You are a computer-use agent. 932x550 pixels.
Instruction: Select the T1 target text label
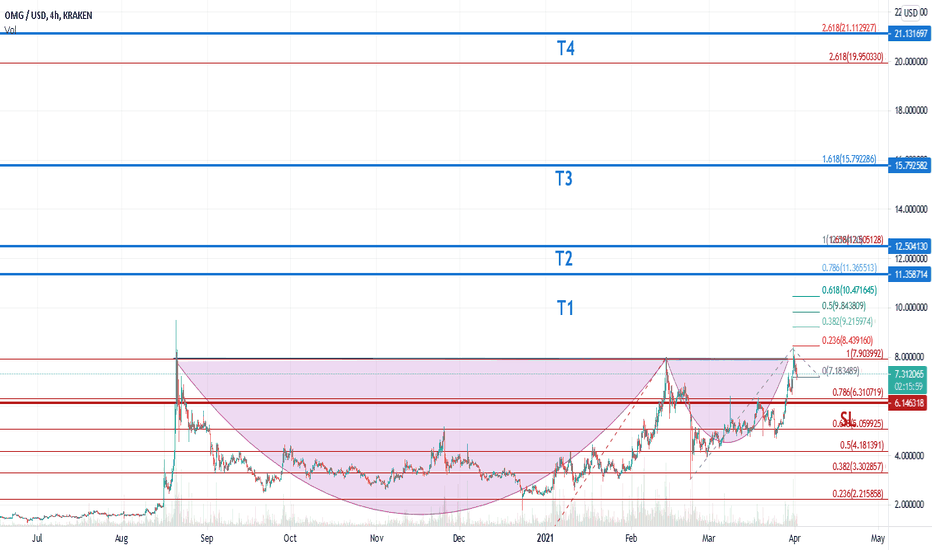565,308
